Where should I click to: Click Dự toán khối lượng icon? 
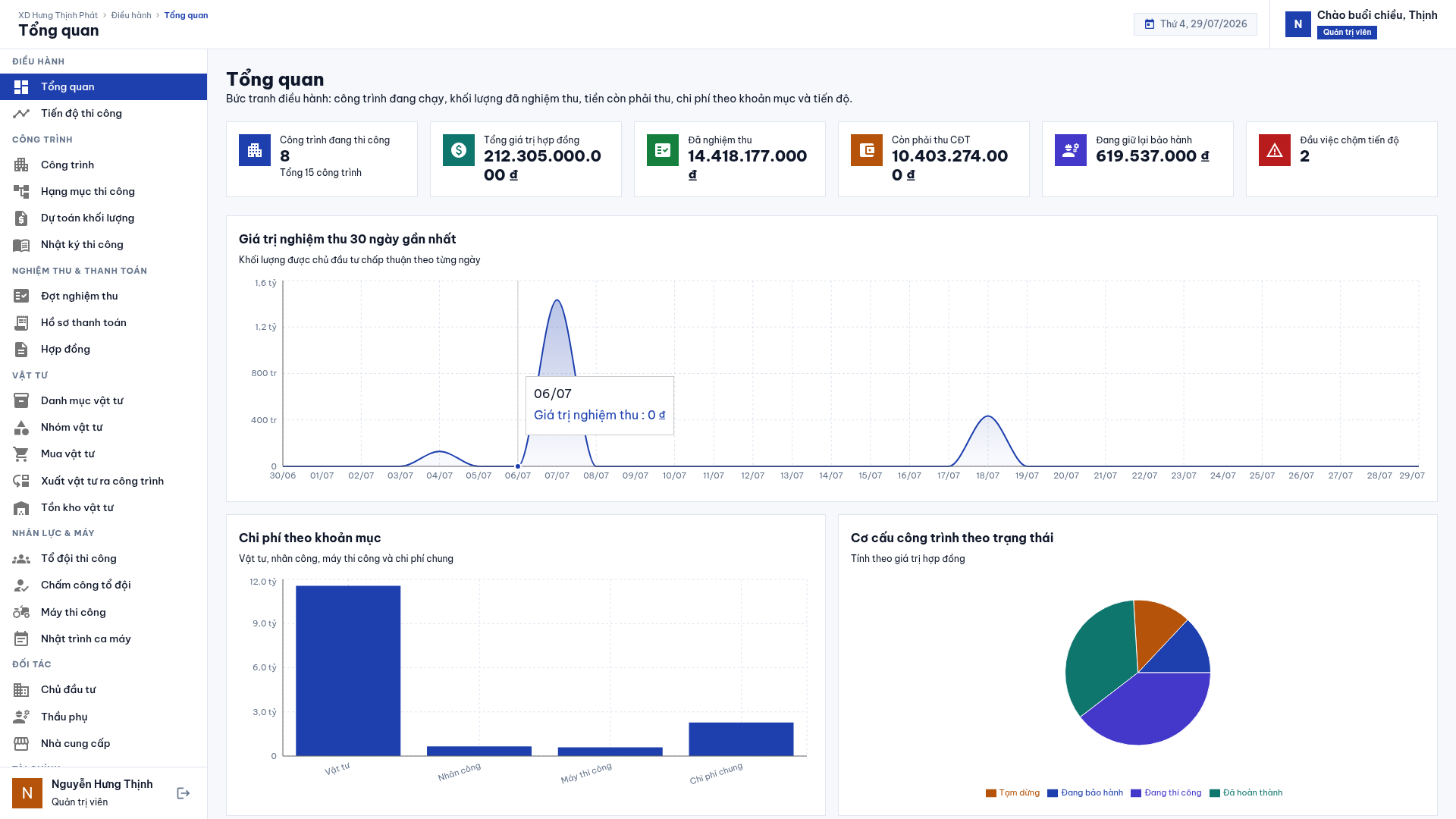(21, 218)
